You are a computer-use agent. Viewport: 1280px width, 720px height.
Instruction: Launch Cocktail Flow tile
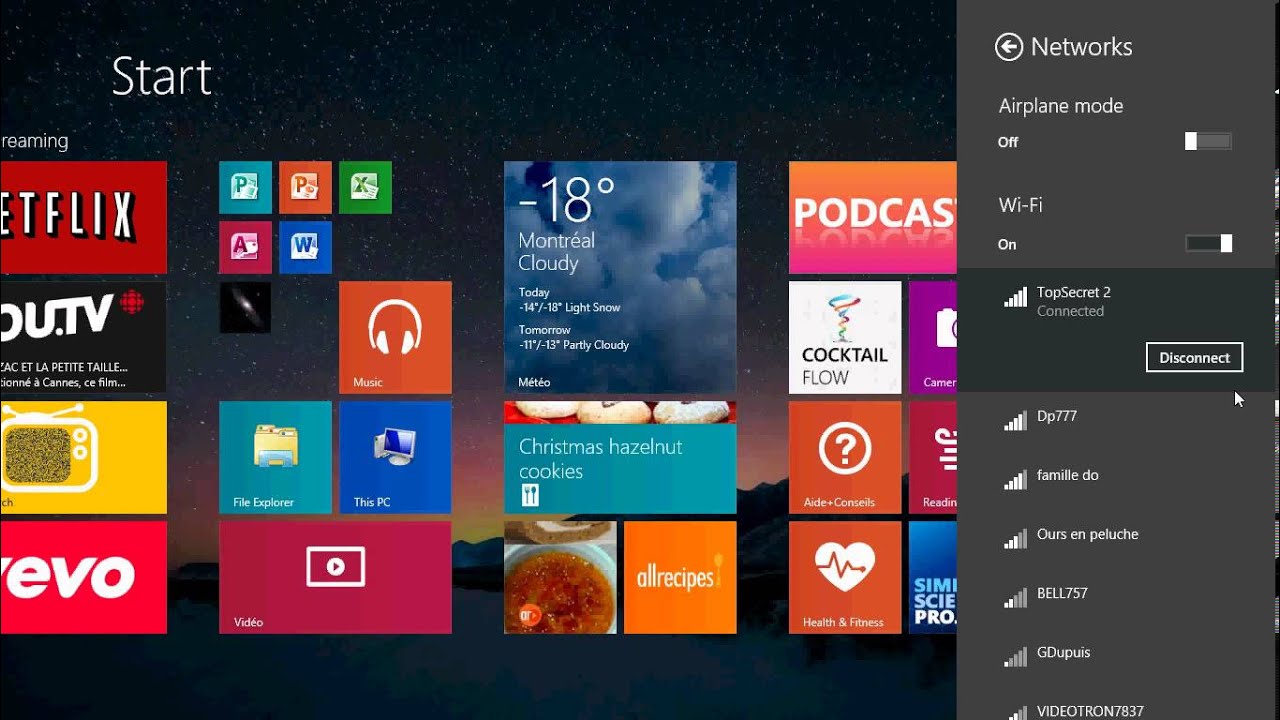coord(845,337)
